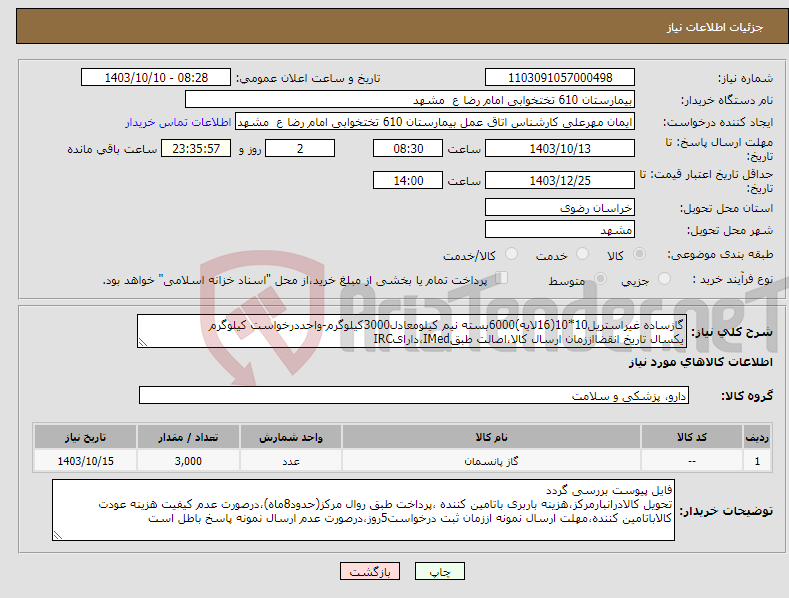
Task: Click the item code cell showing --
Action: (692, 461)
